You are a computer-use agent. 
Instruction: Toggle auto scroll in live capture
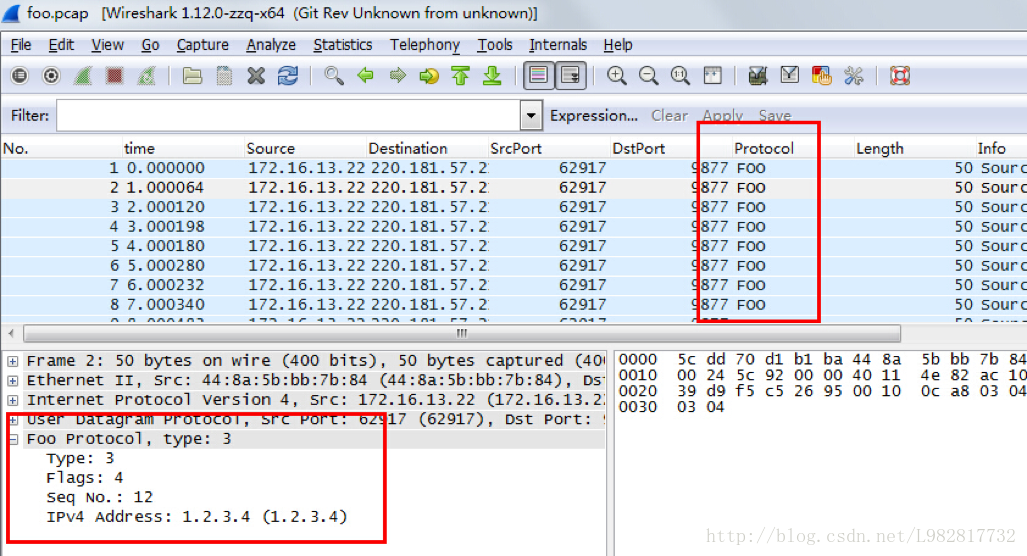point(570,76)
